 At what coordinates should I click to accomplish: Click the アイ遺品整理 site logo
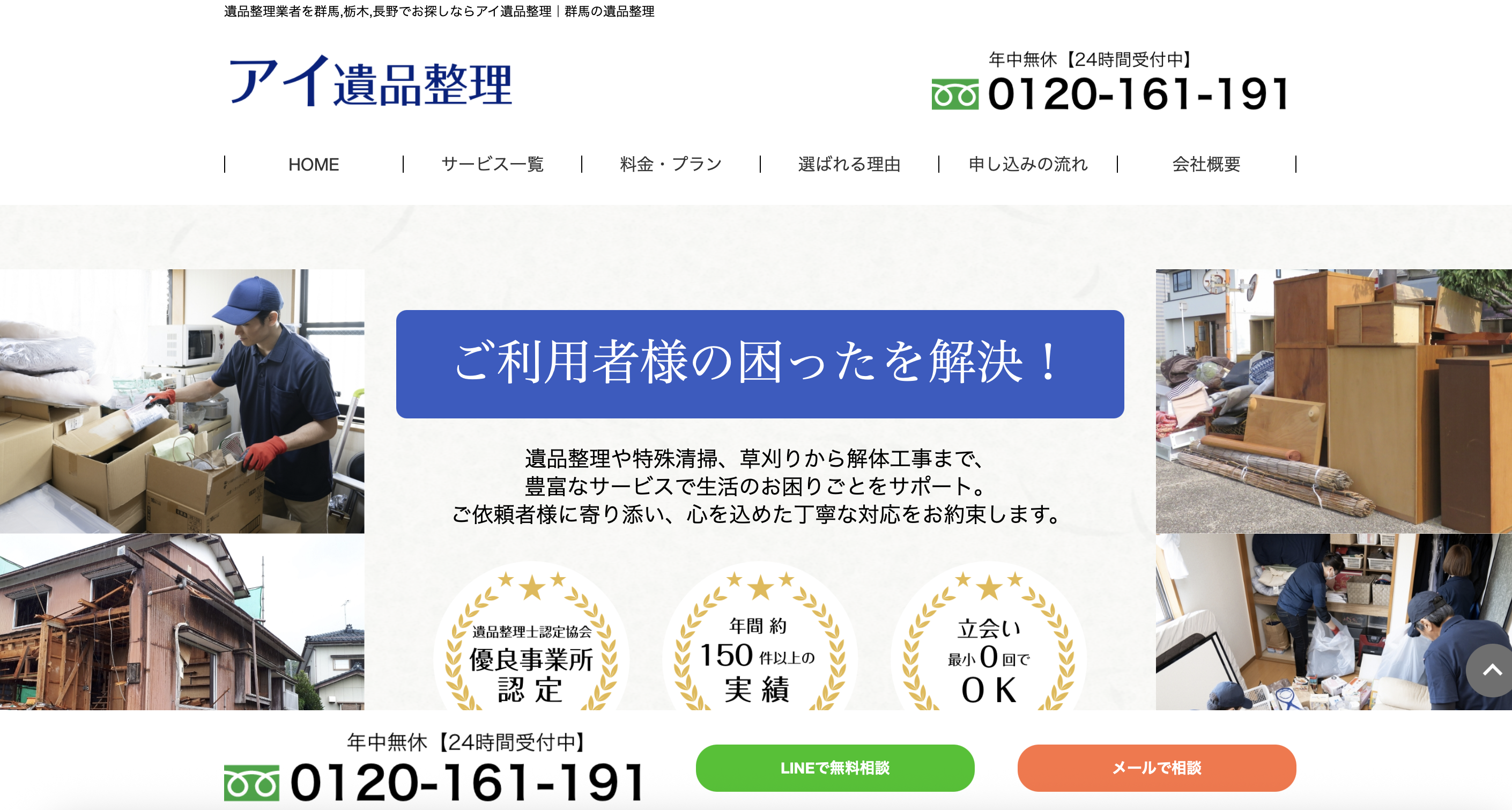coord(371,82)
